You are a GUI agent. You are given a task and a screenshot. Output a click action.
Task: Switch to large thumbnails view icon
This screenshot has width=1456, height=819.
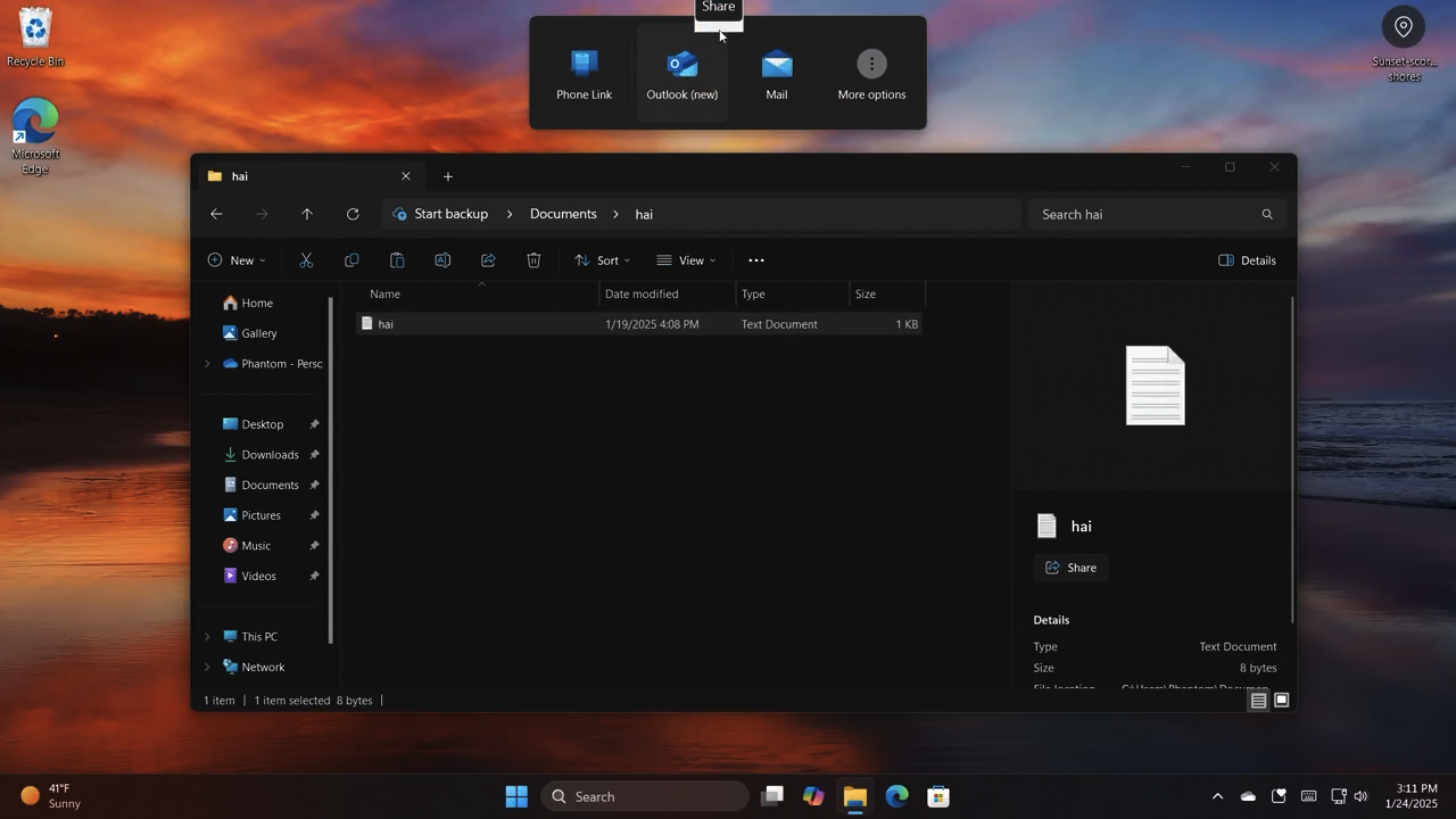click(1281, 700)
